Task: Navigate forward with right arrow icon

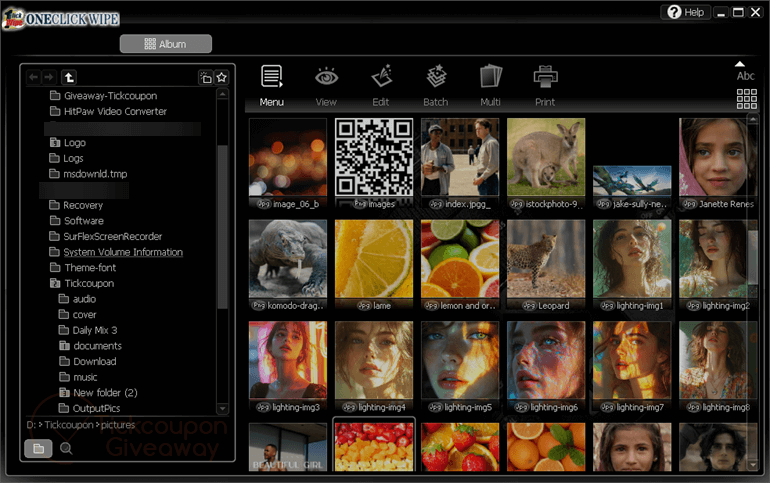Action: coord(49,77)
